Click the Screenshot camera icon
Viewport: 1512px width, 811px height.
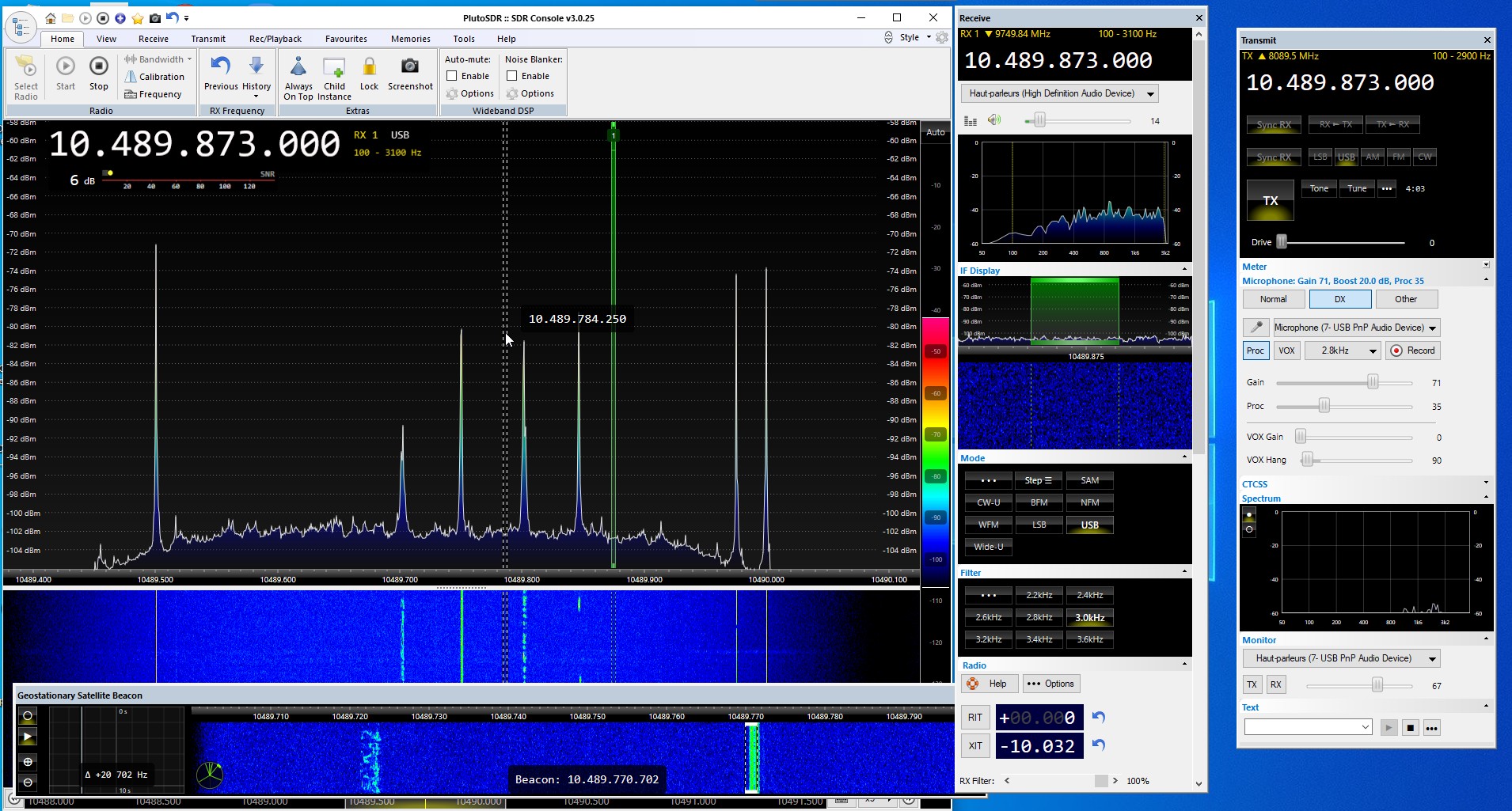(x=409, y=66)
